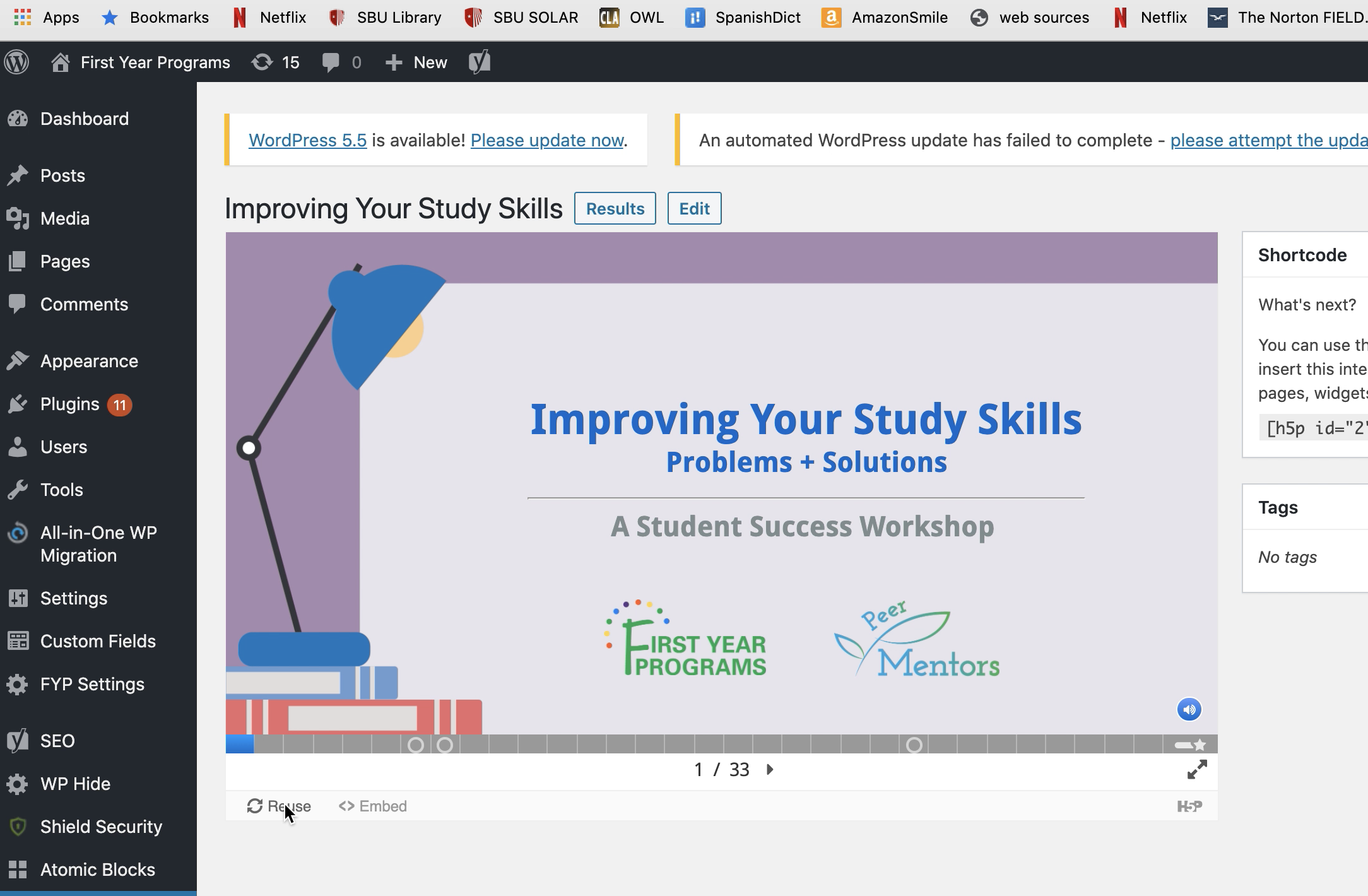The width and height of the screenshot is (1368, 896).
Task: Click the First Year Programs home icon
Action: point(60,62)
